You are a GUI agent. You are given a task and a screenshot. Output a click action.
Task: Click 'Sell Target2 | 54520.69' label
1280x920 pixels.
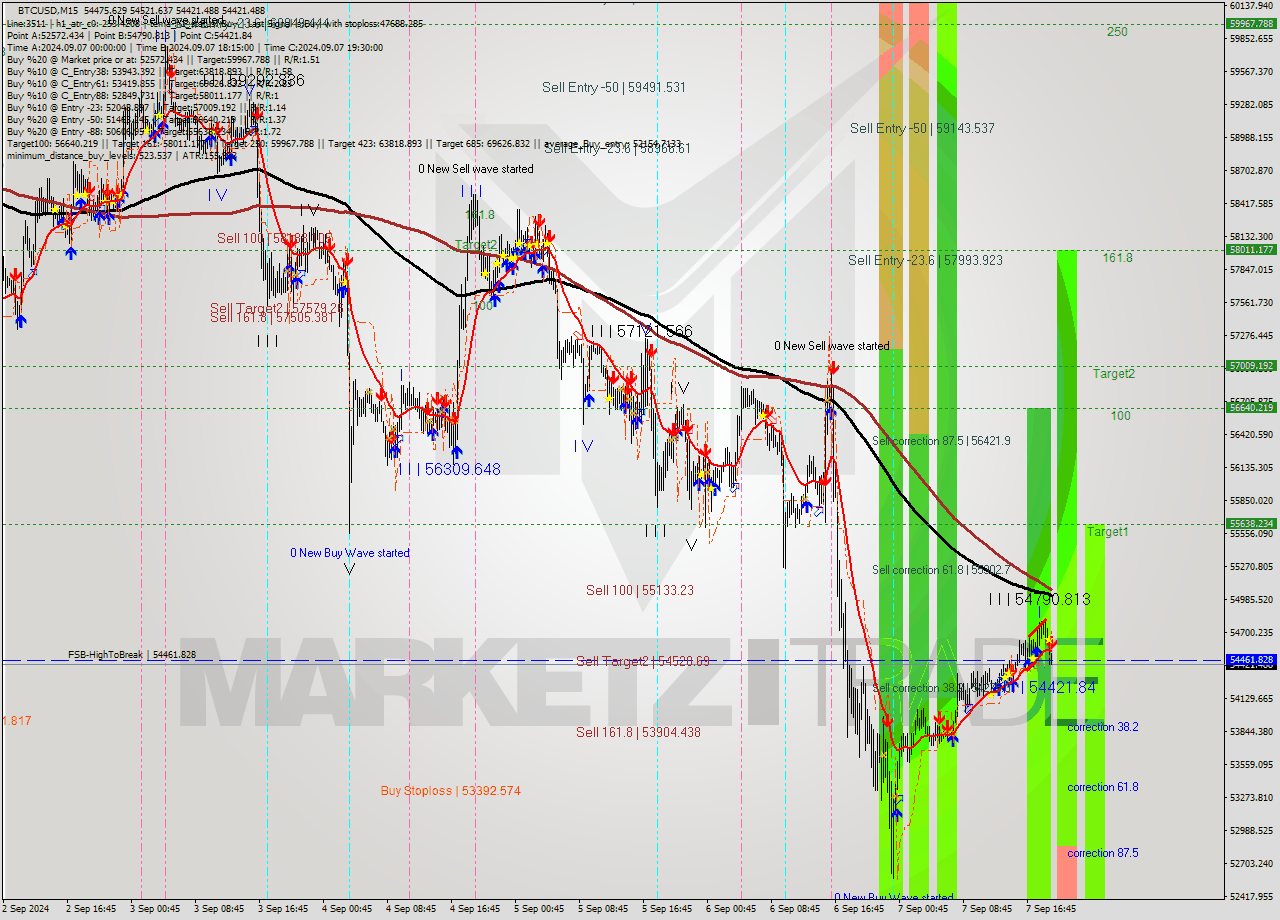[x=643, y=661]
